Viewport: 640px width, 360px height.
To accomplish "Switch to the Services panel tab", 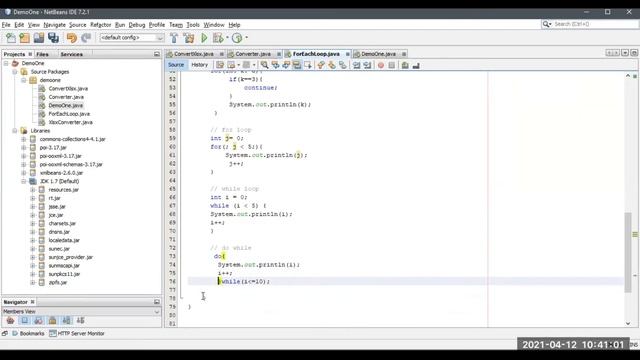I will click(x=71, y=54).
